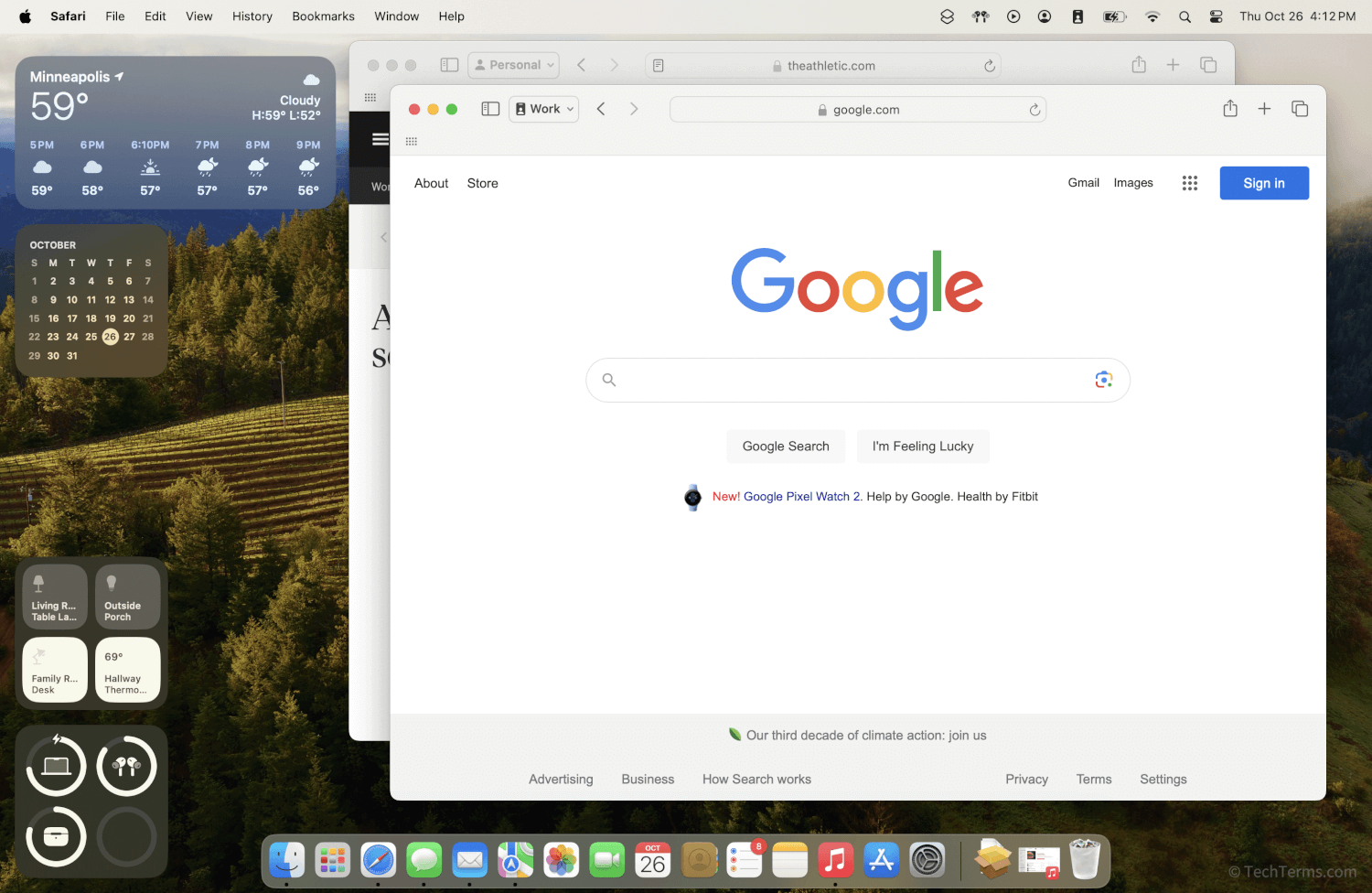Screen dimensions: 1372x893
Task: Toggle sidebar in front Google Safari window
Action: (x=490, y=109)
